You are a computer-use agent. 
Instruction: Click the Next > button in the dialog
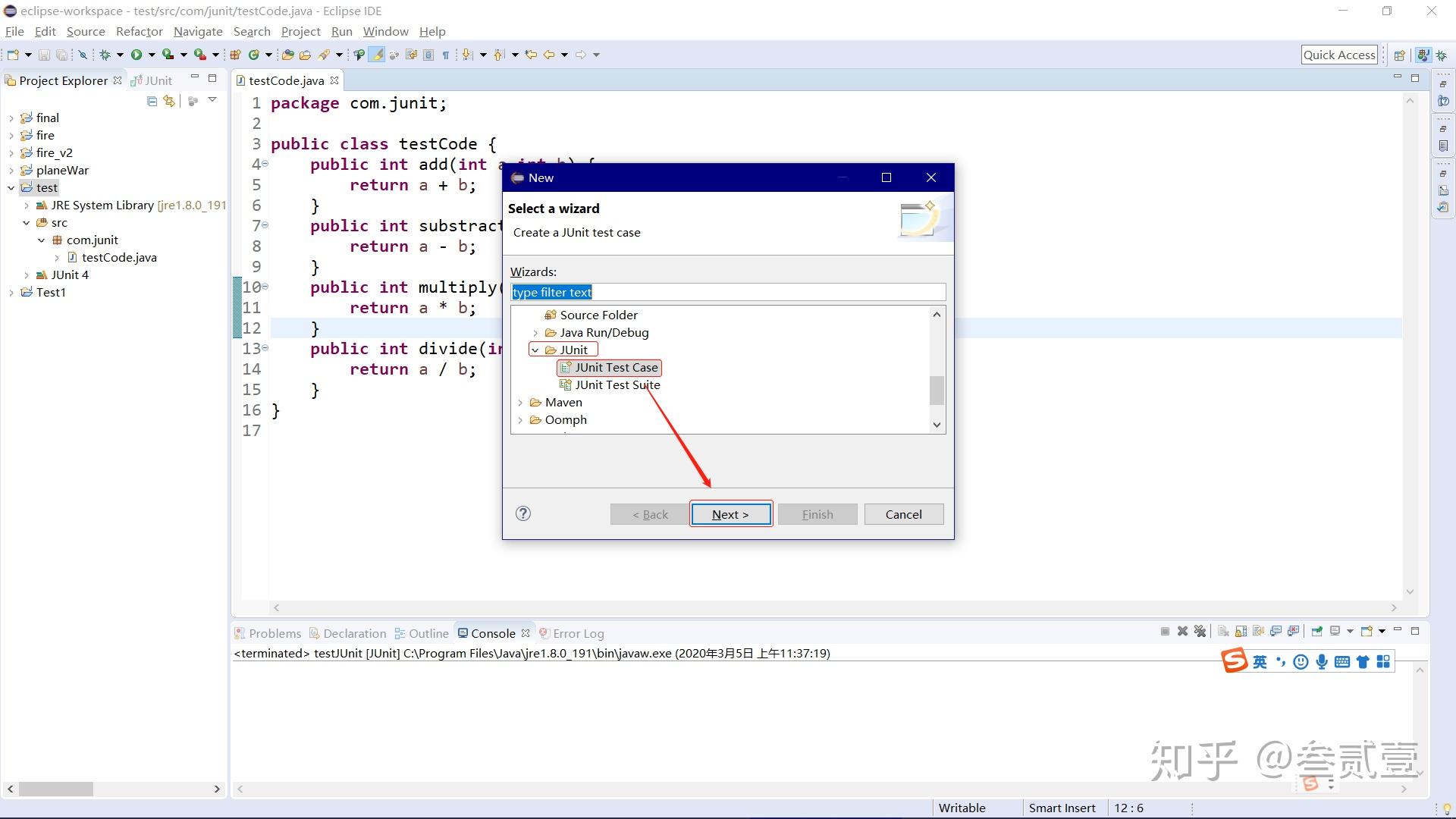(731, 514)
